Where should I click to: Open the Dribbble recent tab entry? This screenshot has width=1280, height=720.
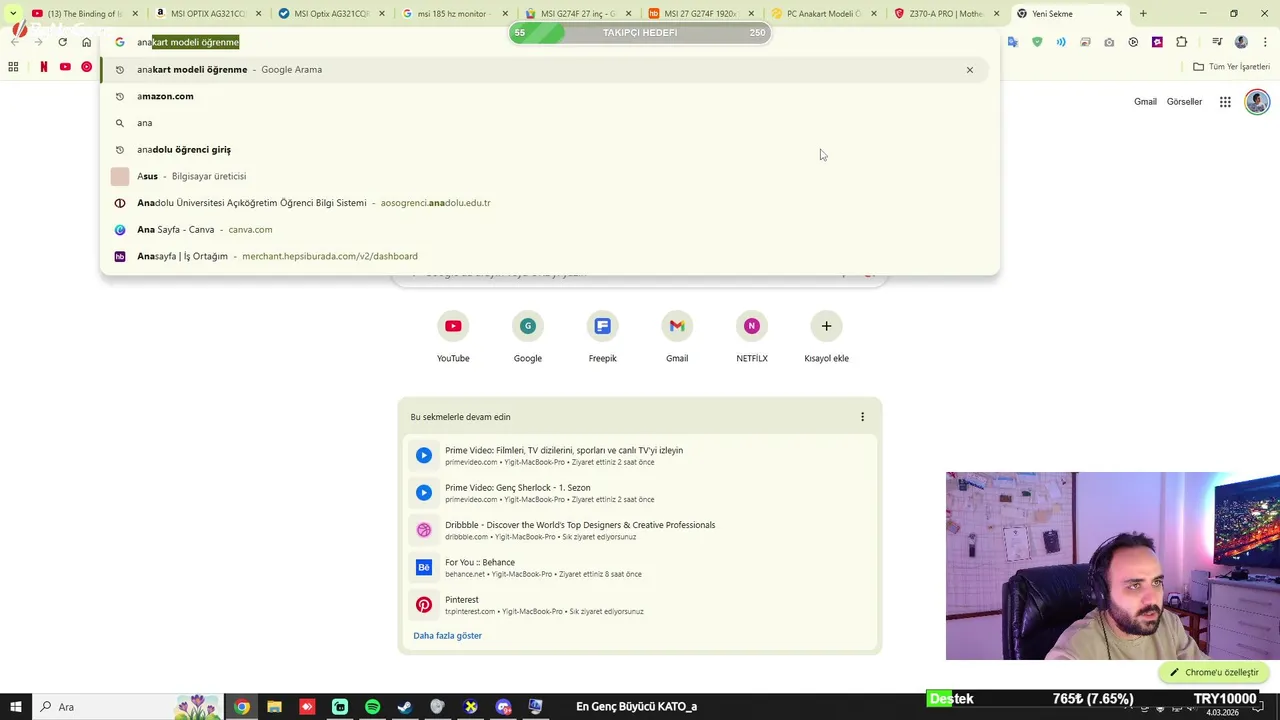point(640,530)
